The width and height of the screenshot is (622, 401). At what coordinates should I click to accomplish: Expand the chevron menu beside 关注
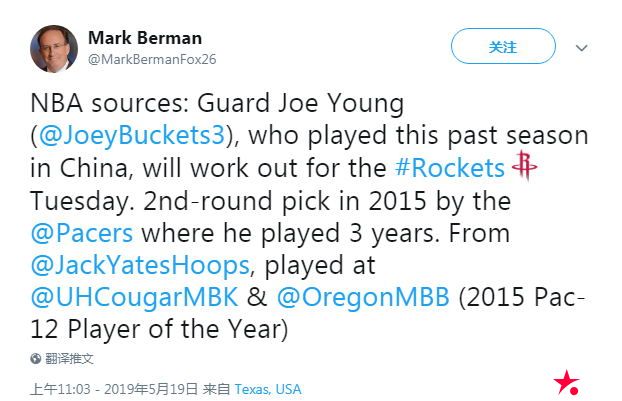[x=582, y=48]
